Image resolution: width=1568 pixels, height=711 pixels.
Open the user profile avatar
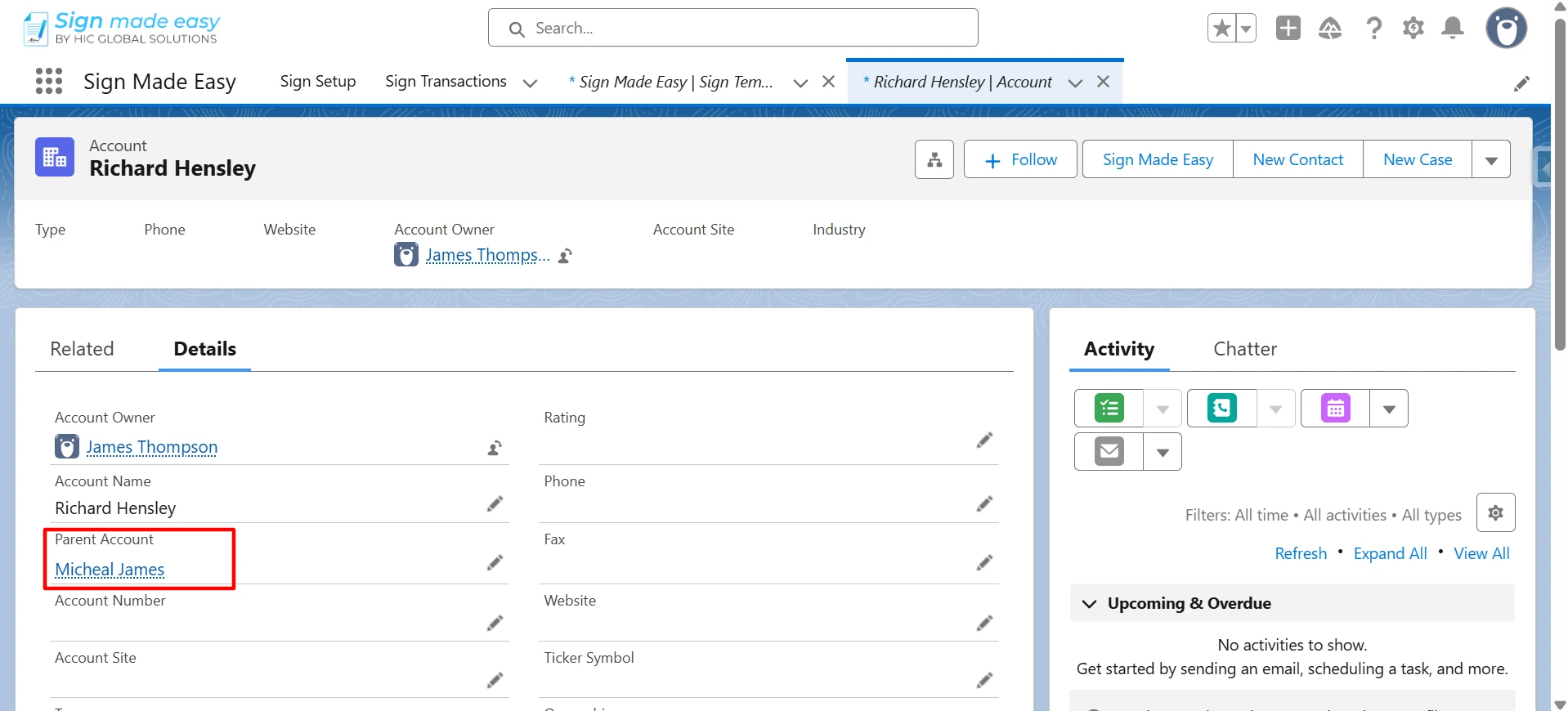[1507, 29]
